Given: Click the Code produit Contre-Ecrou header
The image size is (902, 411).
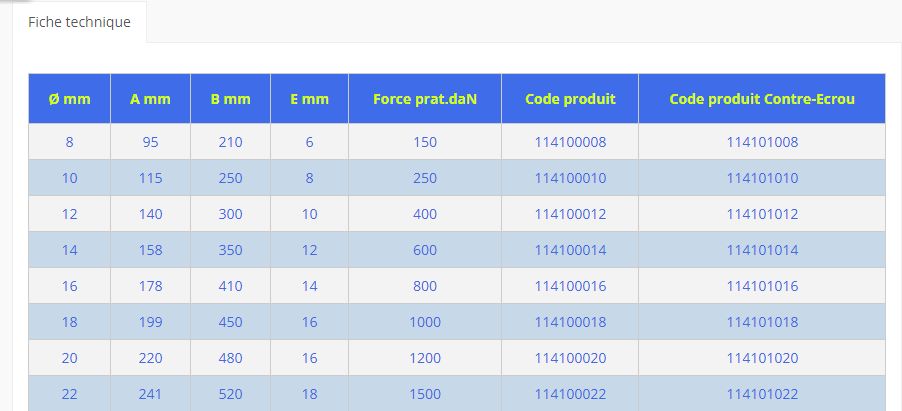Looking at the screenshot, I should (x=762, y=99).
